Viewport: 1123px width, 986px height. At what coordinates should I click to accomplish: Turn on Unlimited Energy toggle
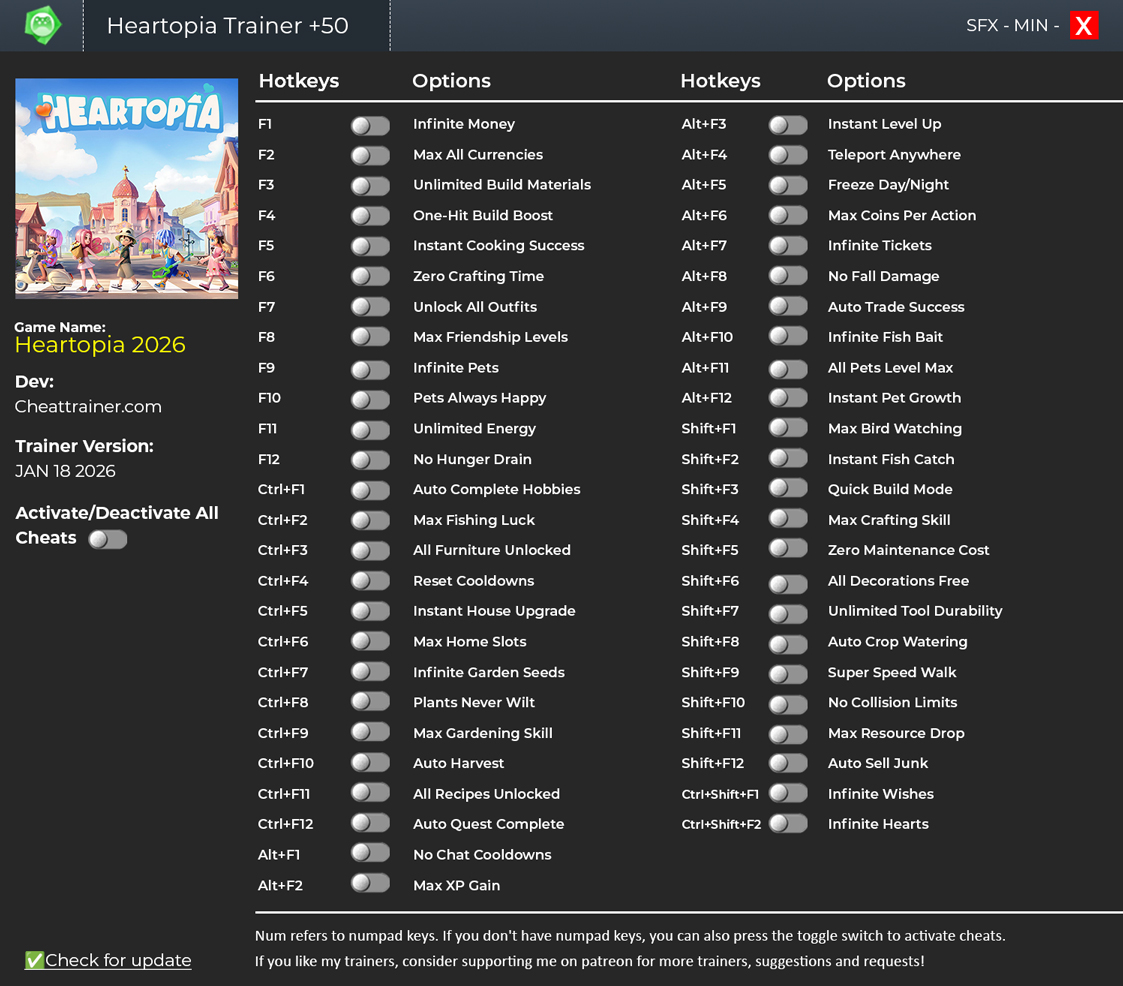tap(370, 429)
